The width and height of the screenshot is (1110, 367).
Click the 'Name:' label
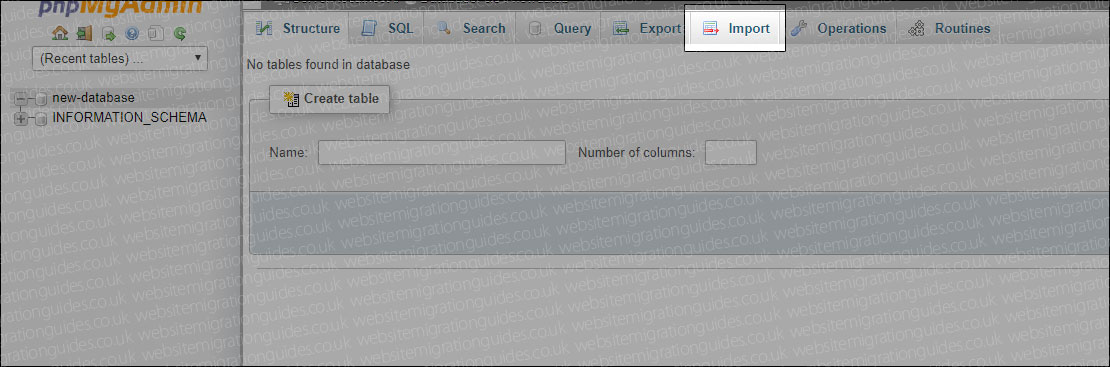pos(288,152)
